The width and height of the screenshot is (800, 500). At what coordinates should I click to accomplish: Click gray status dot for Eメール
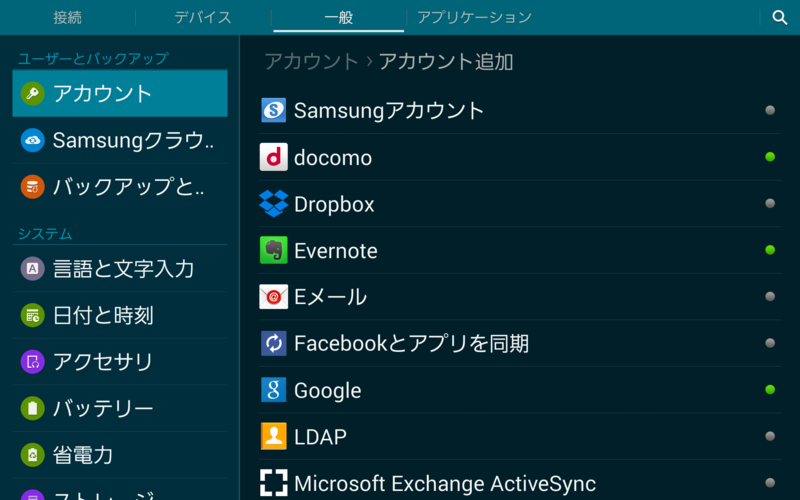[770, 296]
